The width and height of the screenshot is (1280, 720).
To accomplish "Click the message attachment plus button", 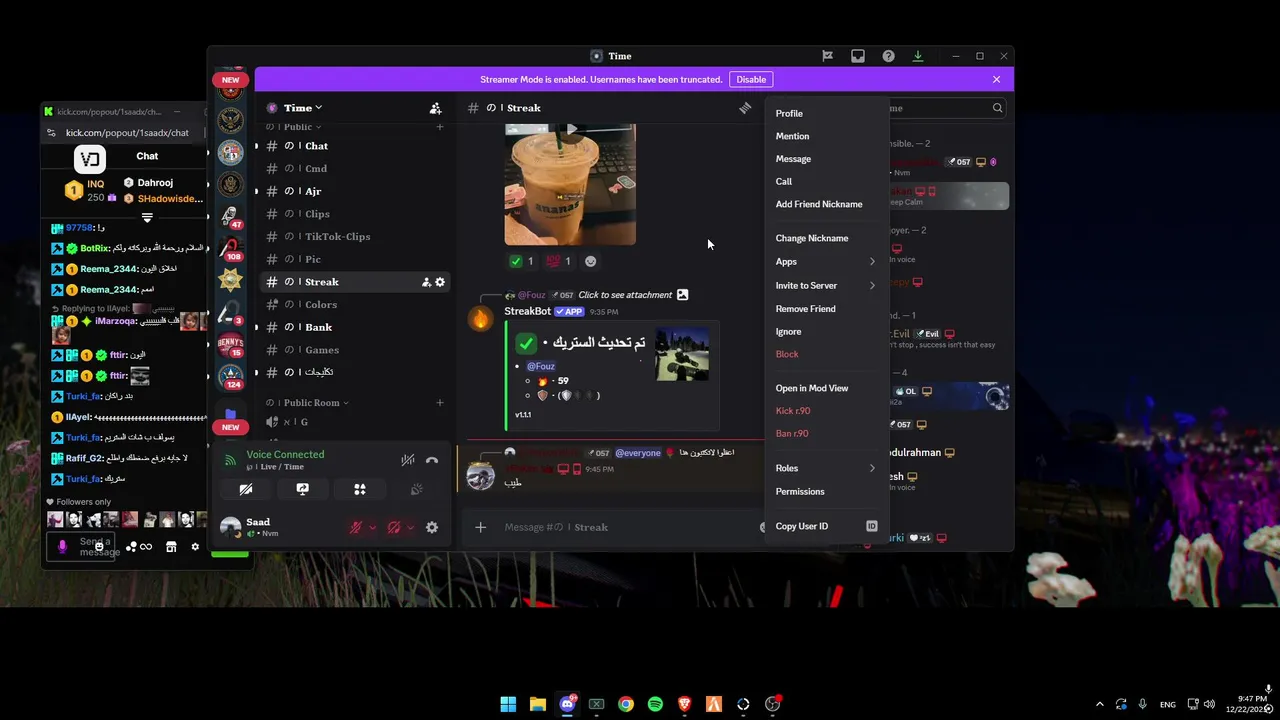I will point(481,527).
